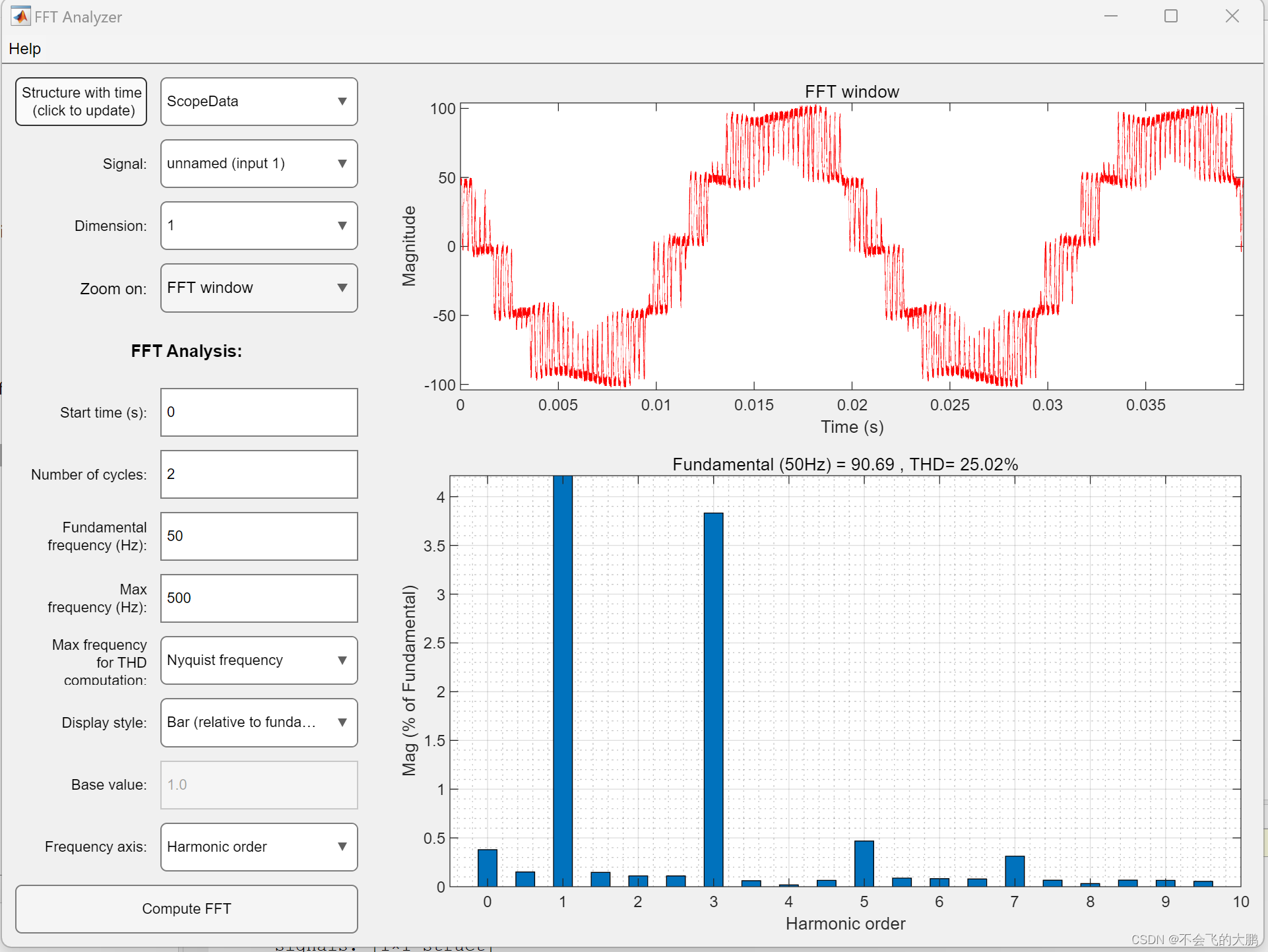Click the Start time input field
This screenshot has height=952, width=1268.
259,412
